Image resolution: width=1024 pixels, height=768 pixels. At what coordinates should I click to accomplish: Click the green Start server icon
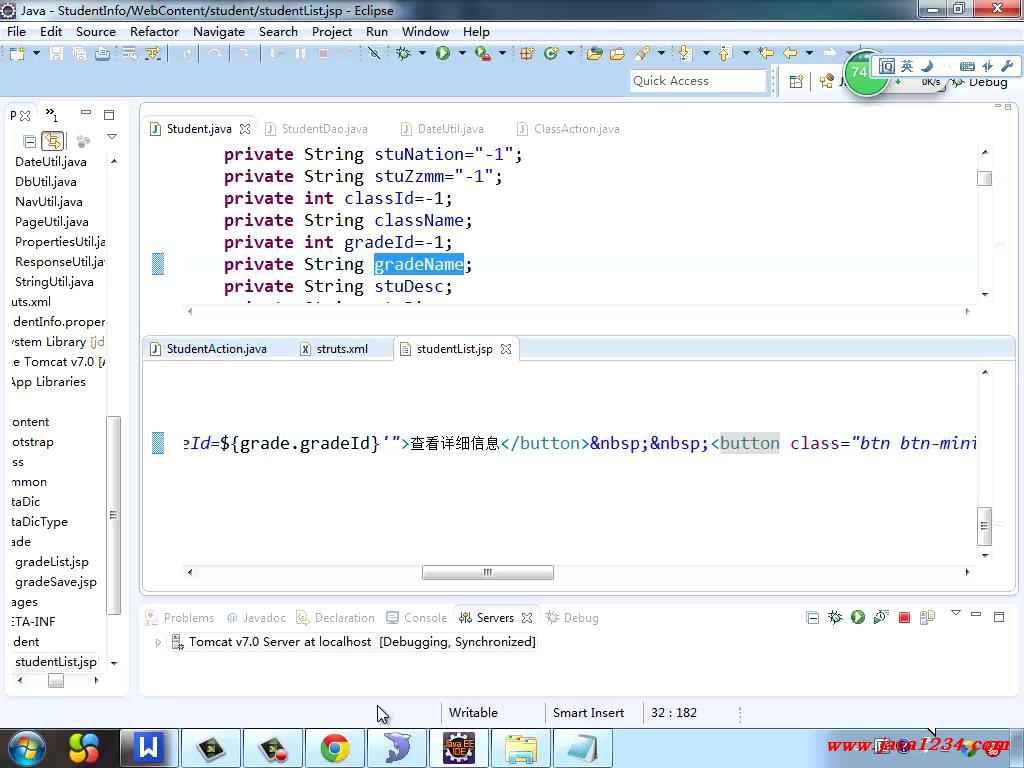point(858,617)
